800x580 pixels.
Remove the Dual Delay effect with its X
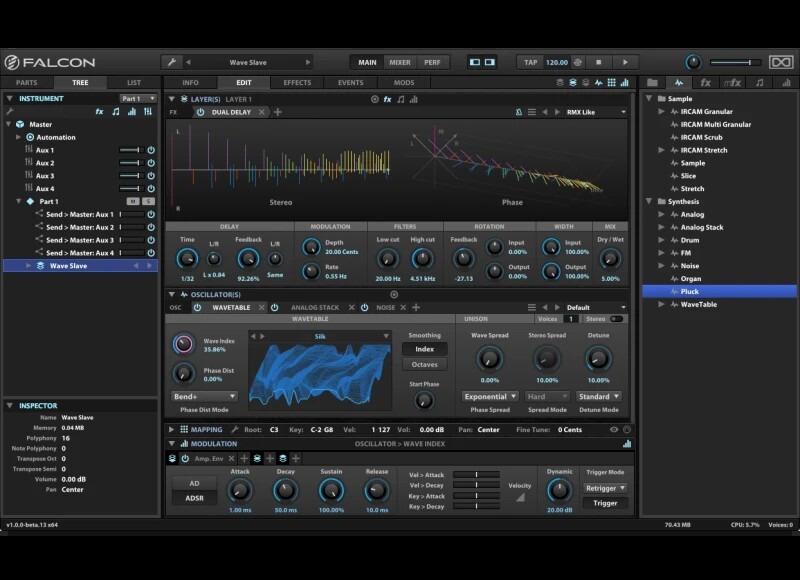pos(262,112)
